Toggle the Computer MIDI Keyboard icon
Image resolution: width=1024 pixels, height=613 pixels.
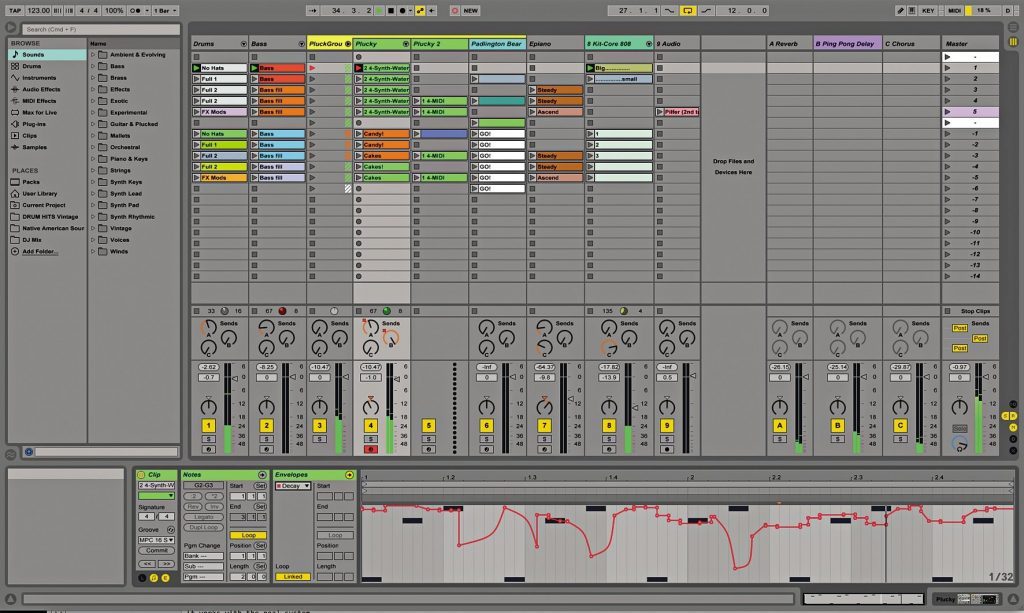coord(912,10)
